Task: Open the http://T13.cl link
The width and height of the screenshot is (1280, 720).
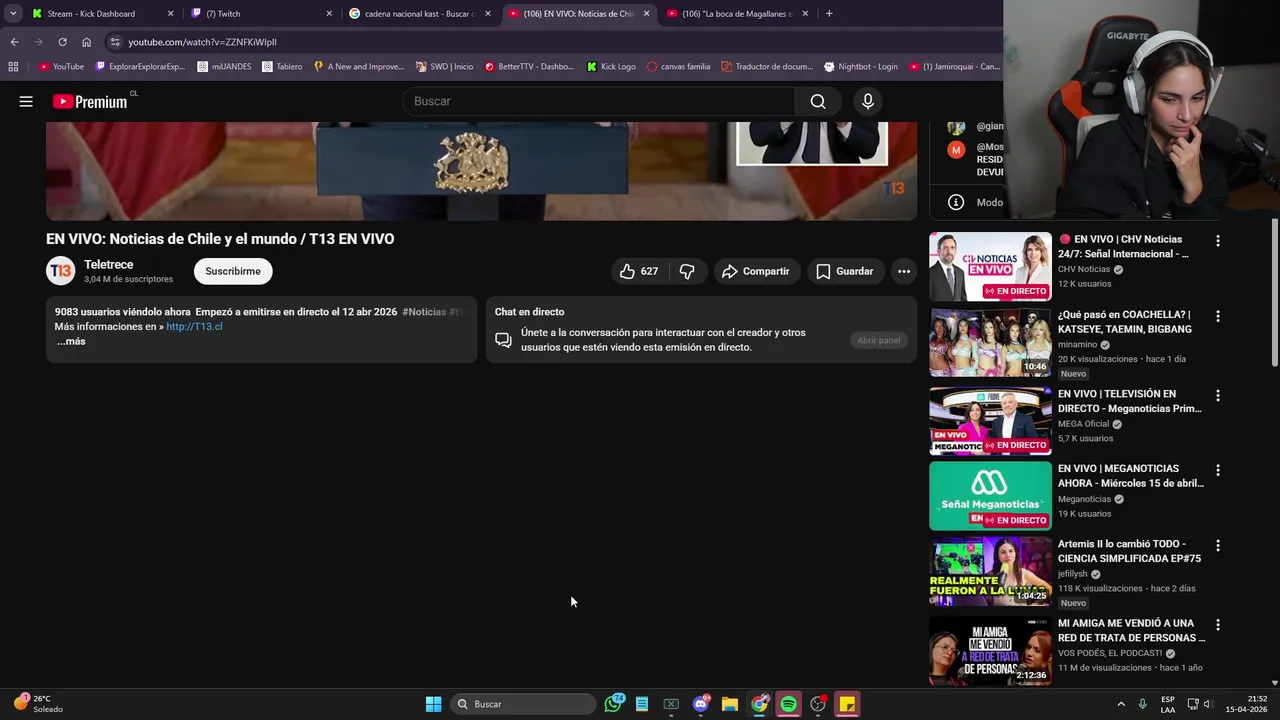Action: pyautogui.click(x=194, y=327)
